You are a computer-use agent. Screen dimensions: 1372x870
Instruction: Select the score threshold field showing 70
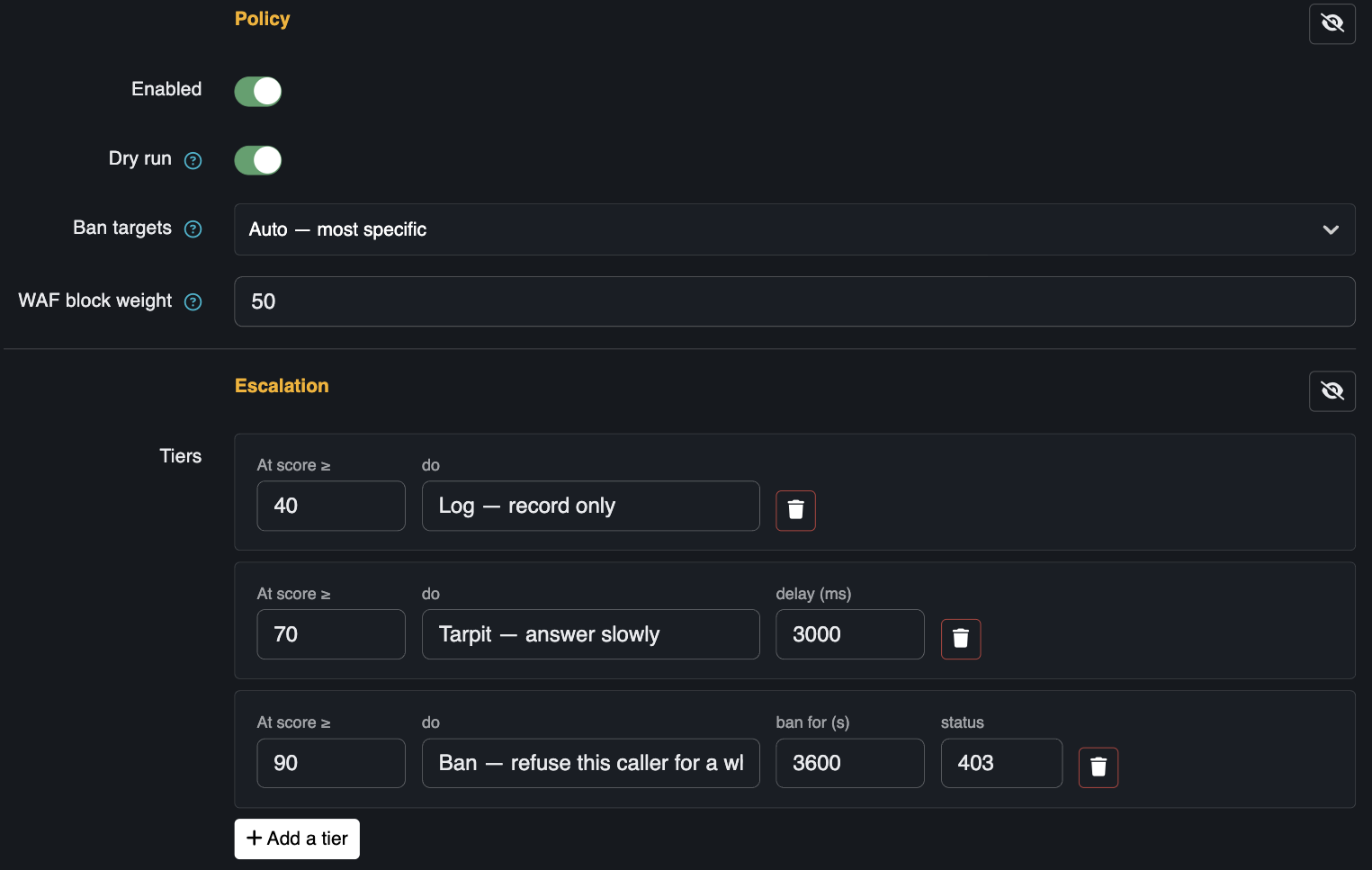coord(331,634)
